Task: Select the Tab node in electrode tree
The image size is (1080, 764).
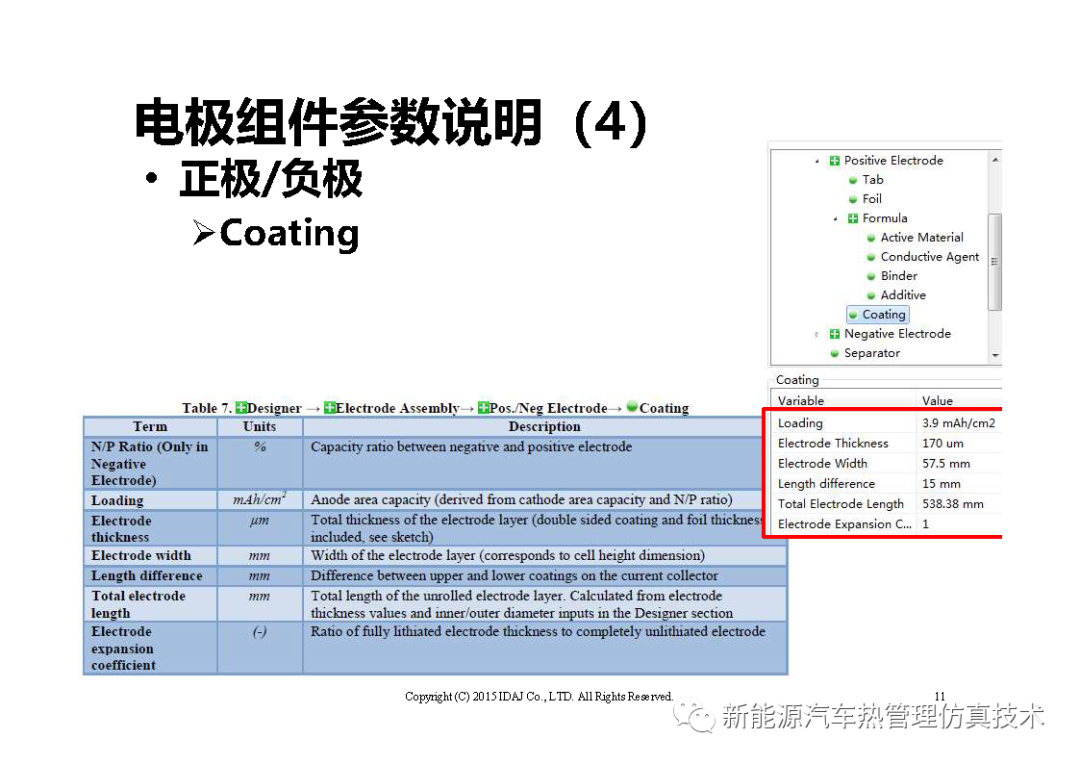Action: click(872, 180)
